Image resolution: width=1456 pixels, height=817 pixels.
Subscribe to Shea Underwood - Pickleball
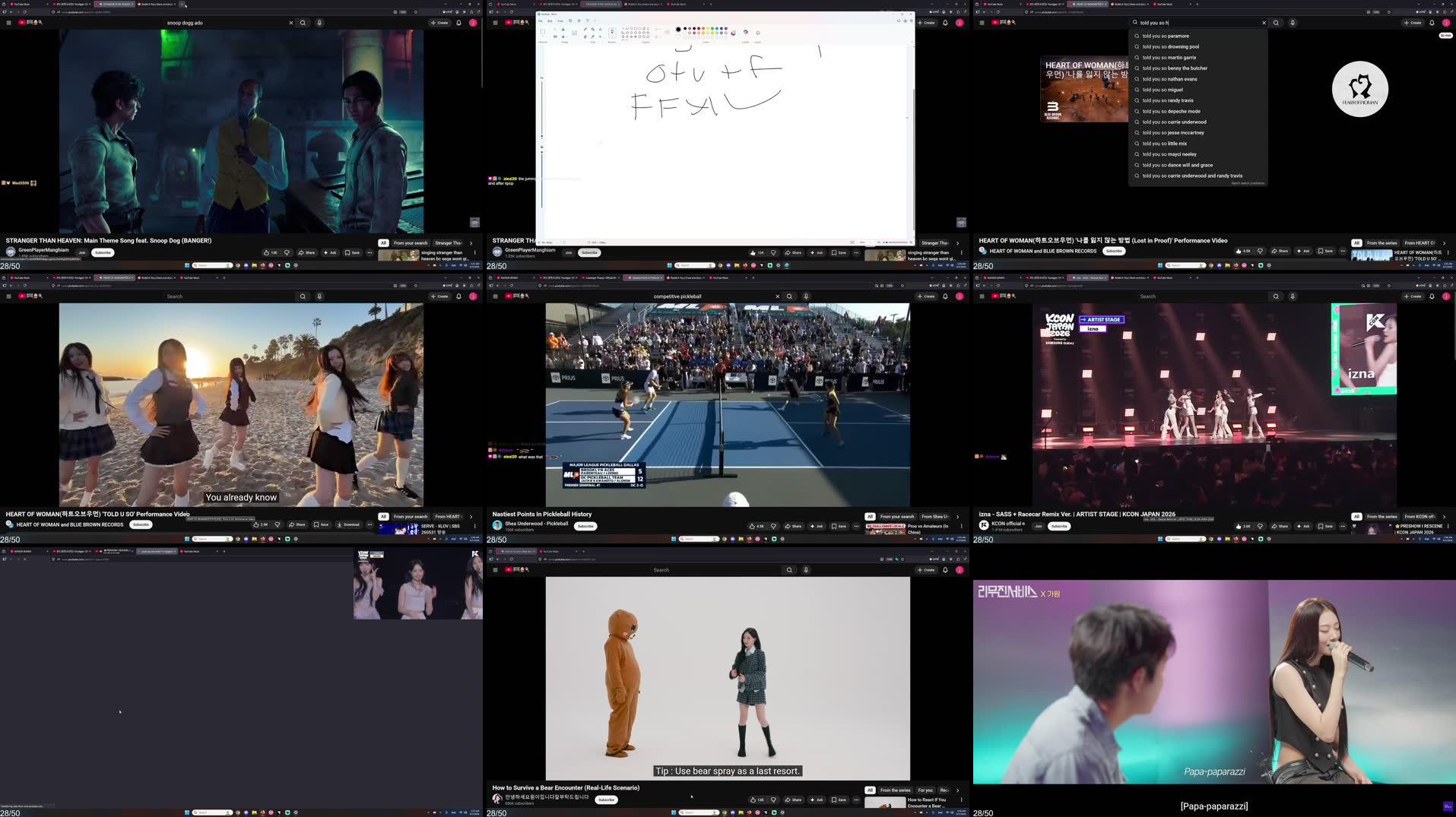(x=585, y=526)
